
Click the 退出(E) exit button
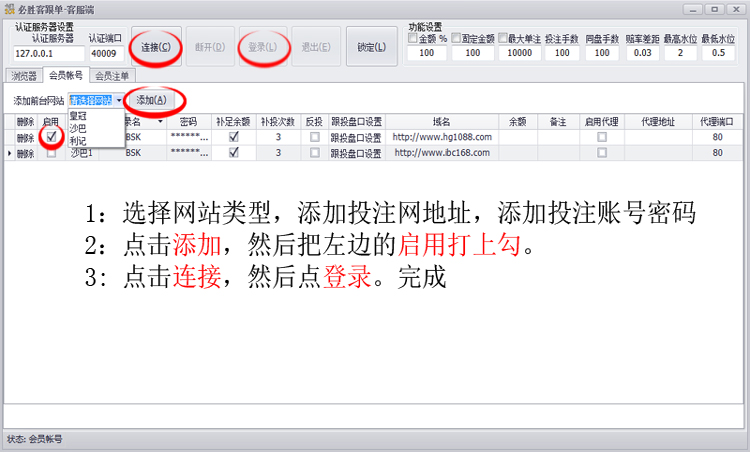(x=316, y=47)
